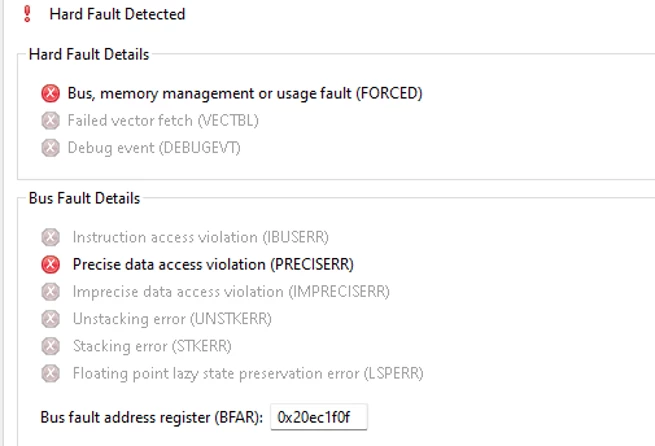Click the UNSTKERR greyed indicator icon
This screenshot has width=655, height=446.
point(51,319)
